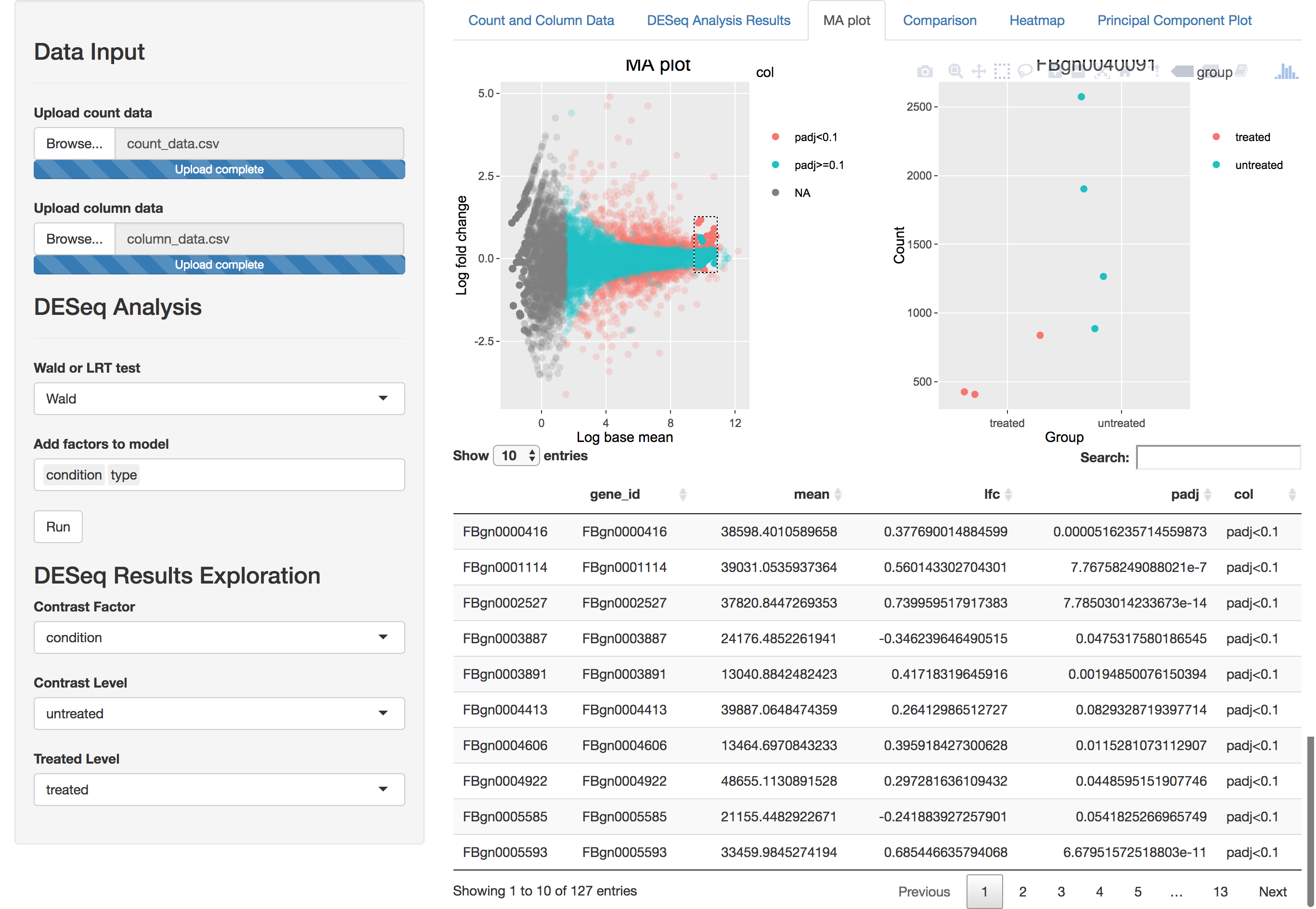Open the Wald or LRT test dropdown
The image size is (1316, 909).
point(219,399)
